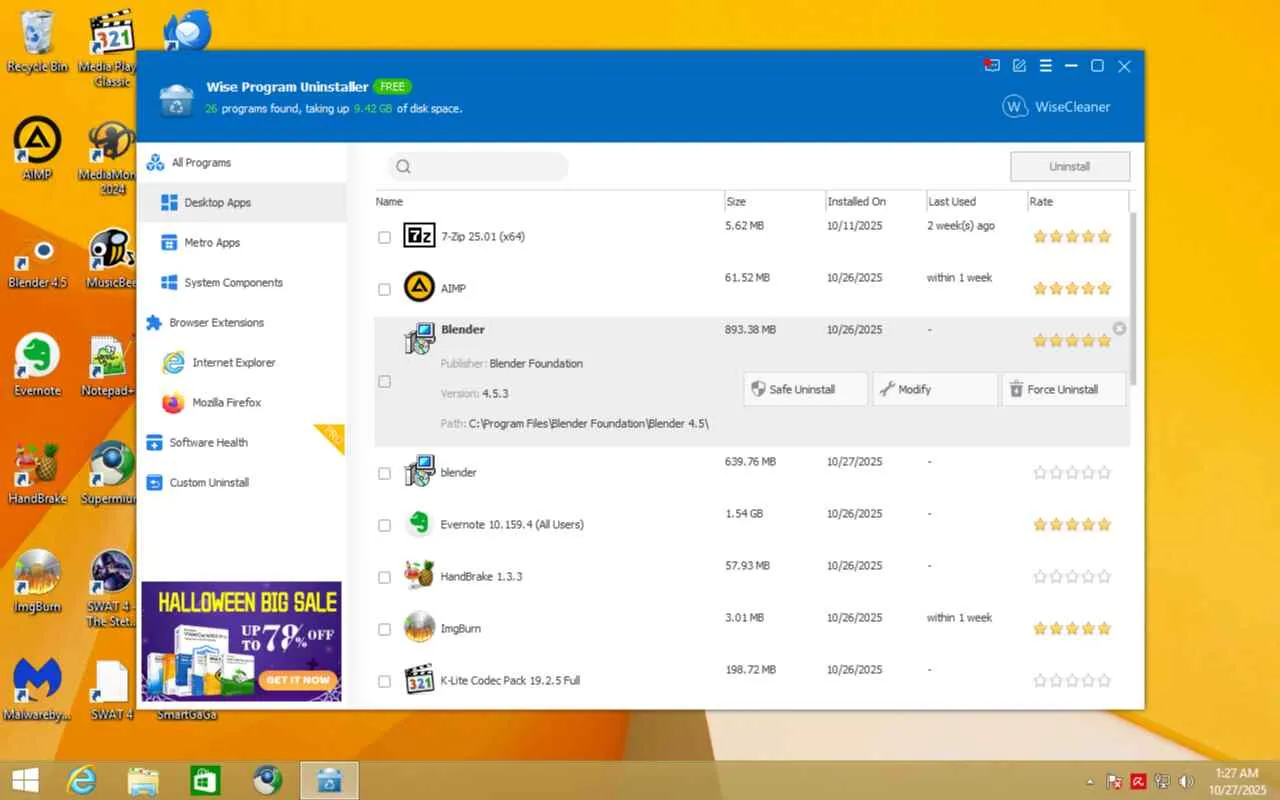Click Safe Uninstall for Blender
Screen dimensions: 1280x800
805,389
